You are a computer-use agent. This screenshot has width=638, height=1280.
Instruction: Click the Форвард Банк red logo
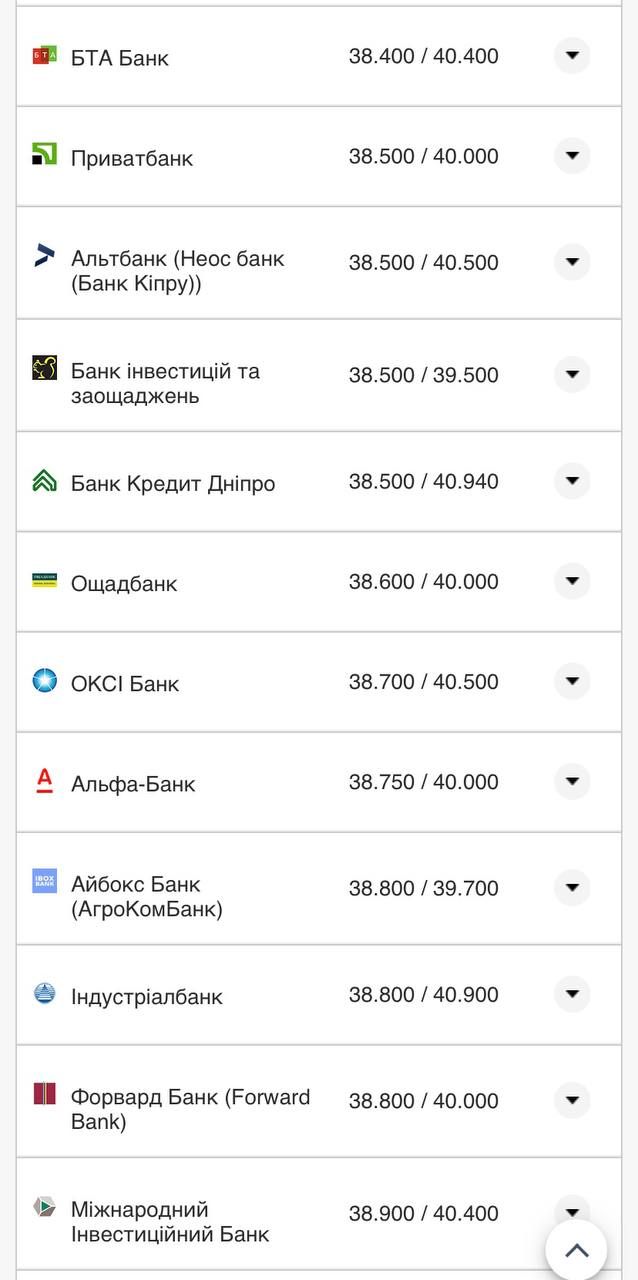pos(44,1095)
